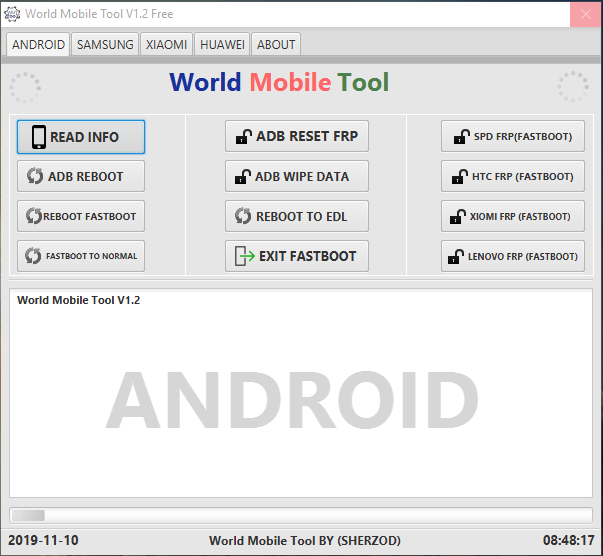603x556 pixels.
Task: Click the World Mobile Tool gear icon in title bar
Action: 12,14
